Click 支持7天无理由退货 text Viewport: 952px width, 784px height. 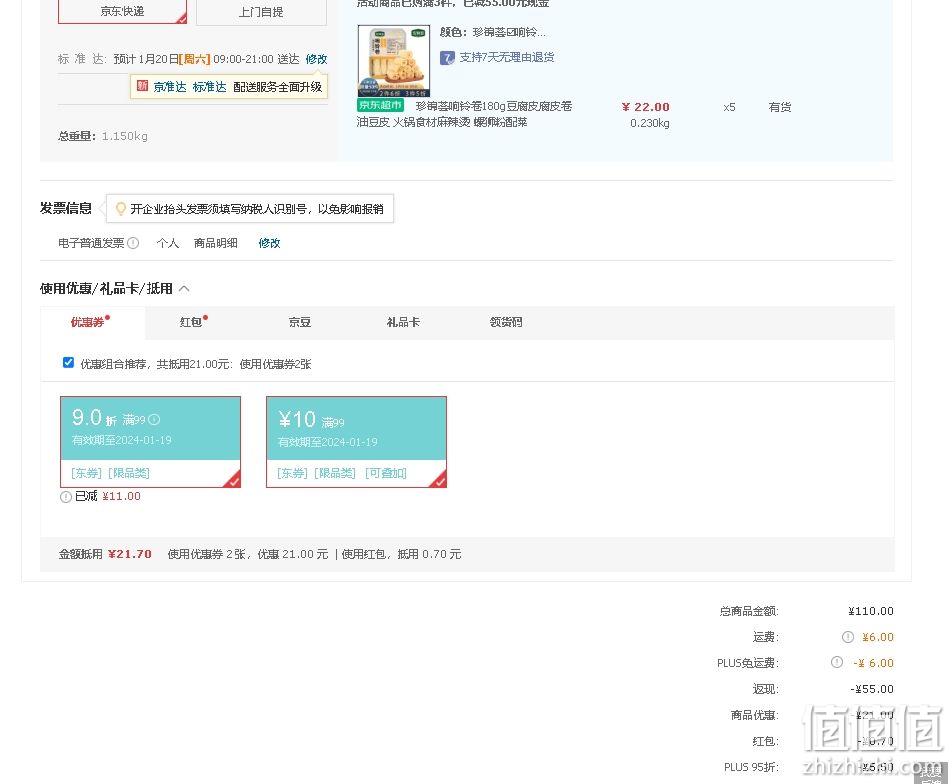[506, 57]
